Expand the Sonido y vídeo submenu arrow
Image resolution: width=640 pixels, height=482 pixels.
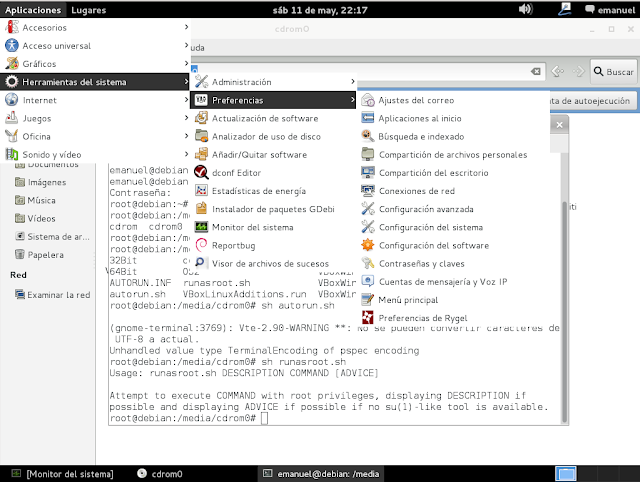point(186,154)
